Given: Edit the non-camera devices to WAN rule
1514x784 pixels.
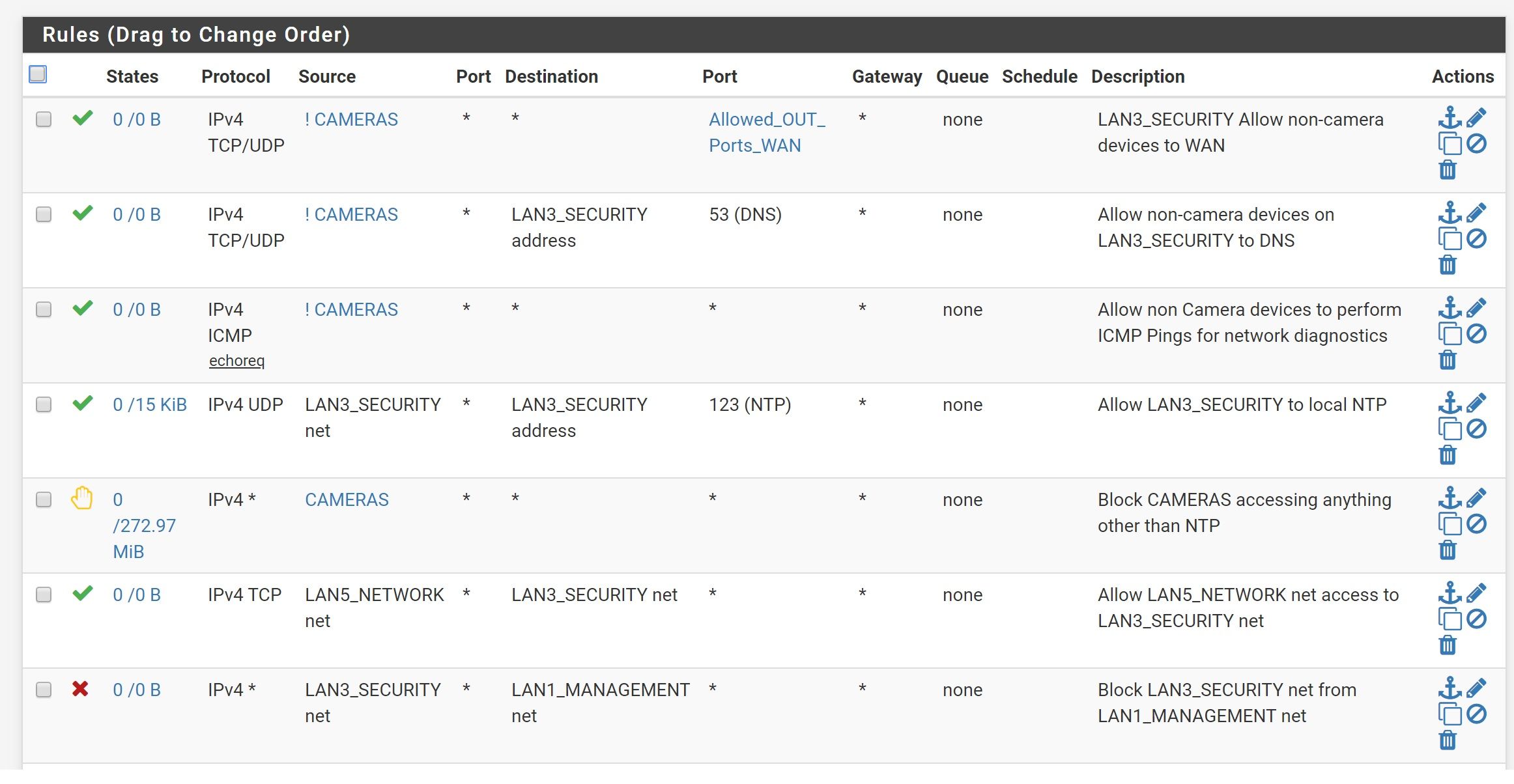Looking at the screenshot, I should coord(1477,117).
